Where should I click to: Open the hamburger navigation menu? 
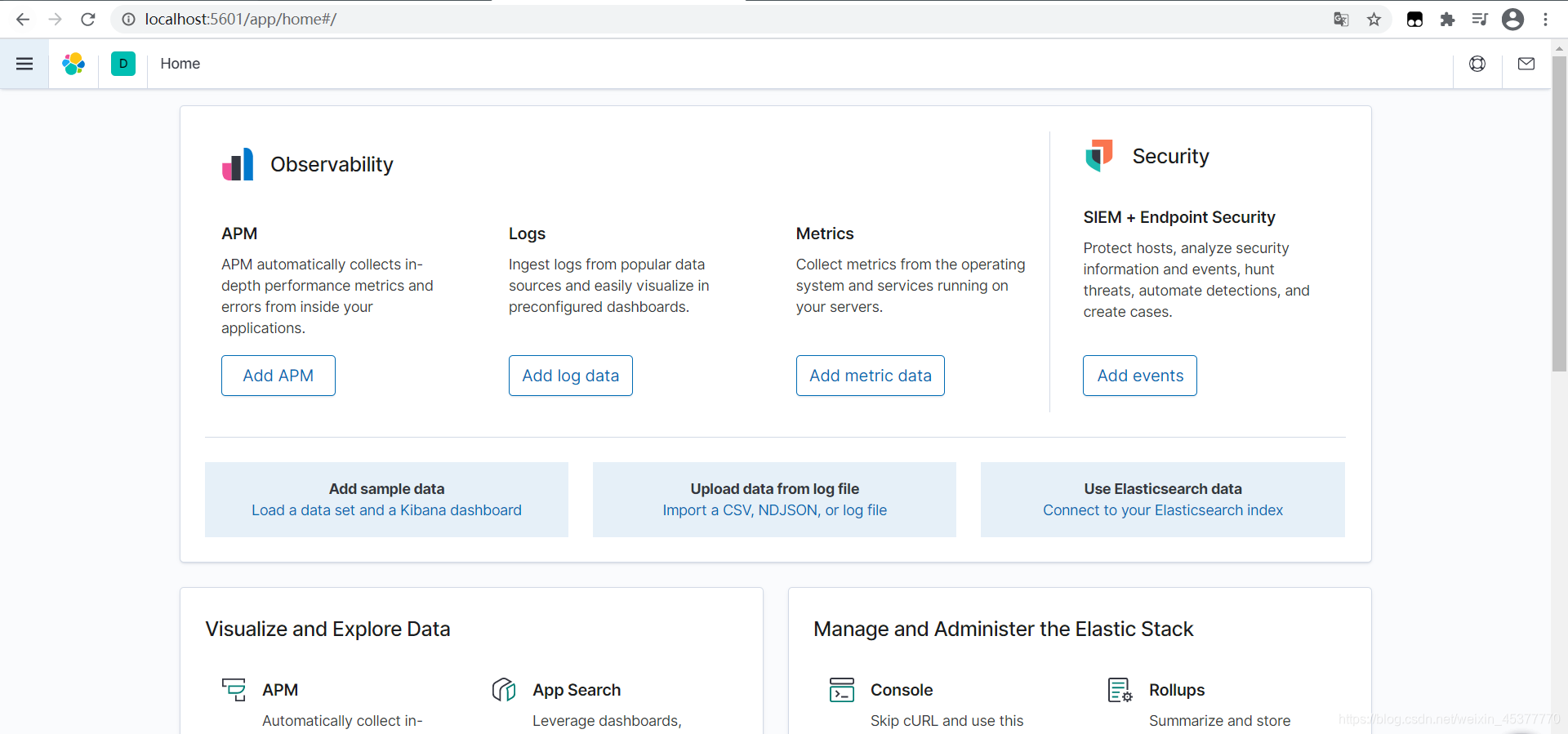coord(24,64)
